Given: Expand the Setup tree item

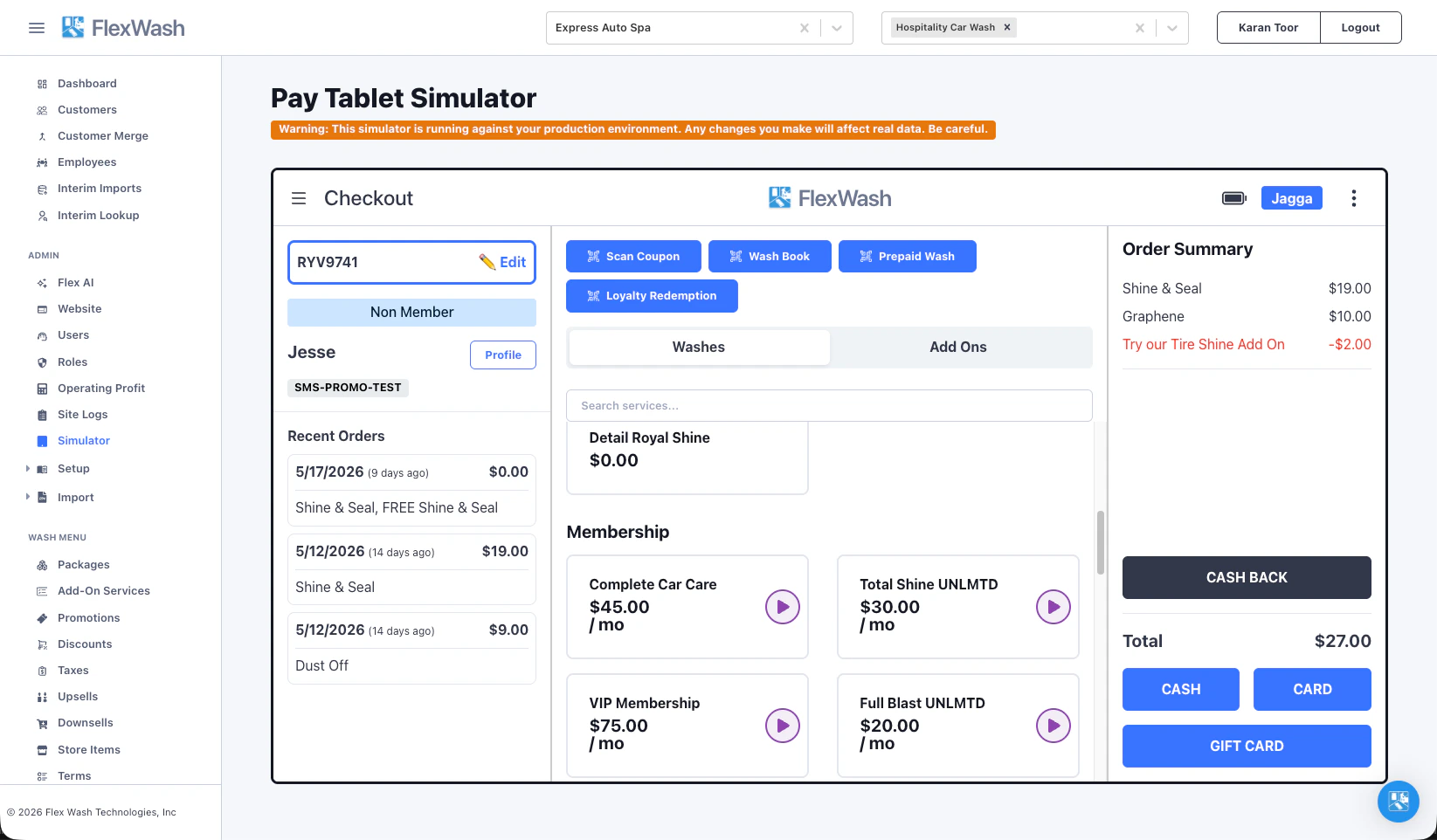Looking at the screenshot, I should pyautogui.click(x=28, y=469).
